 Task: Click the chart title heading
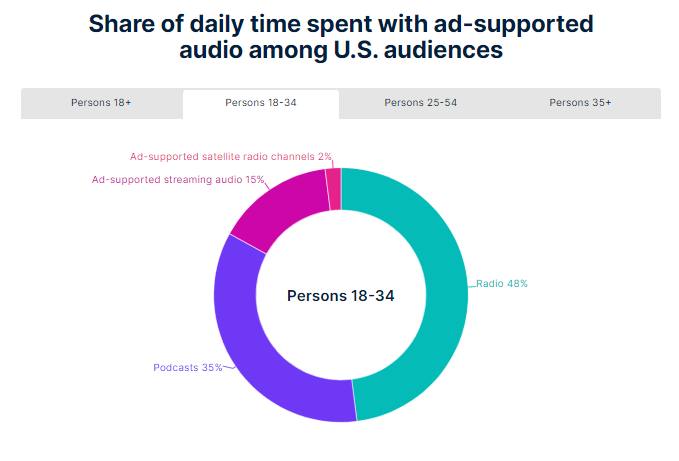pos(341,36)
